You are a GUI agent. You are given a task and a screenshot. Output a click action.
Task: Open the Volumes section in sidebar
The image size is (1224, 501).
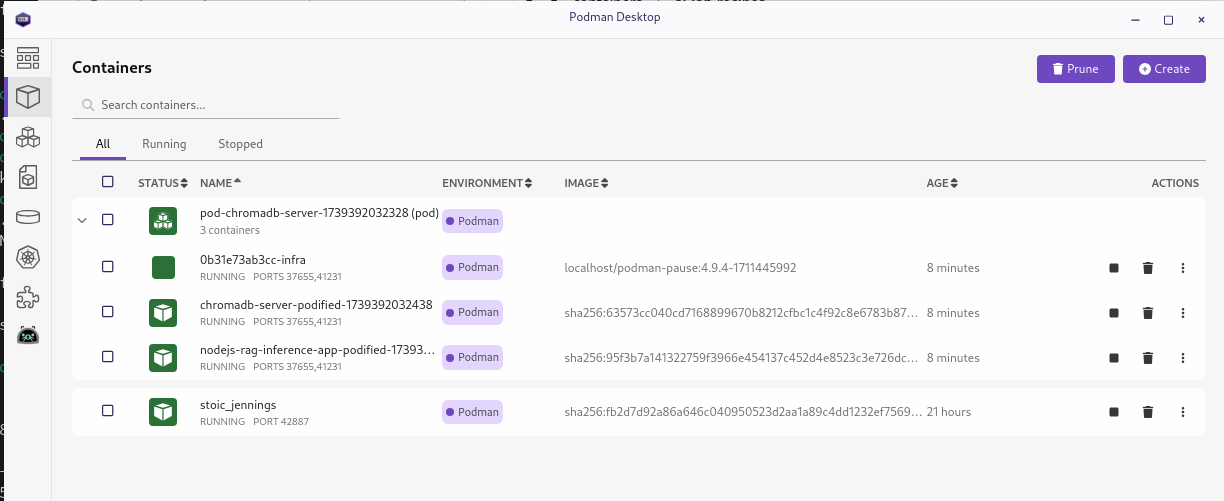point(28,218)
